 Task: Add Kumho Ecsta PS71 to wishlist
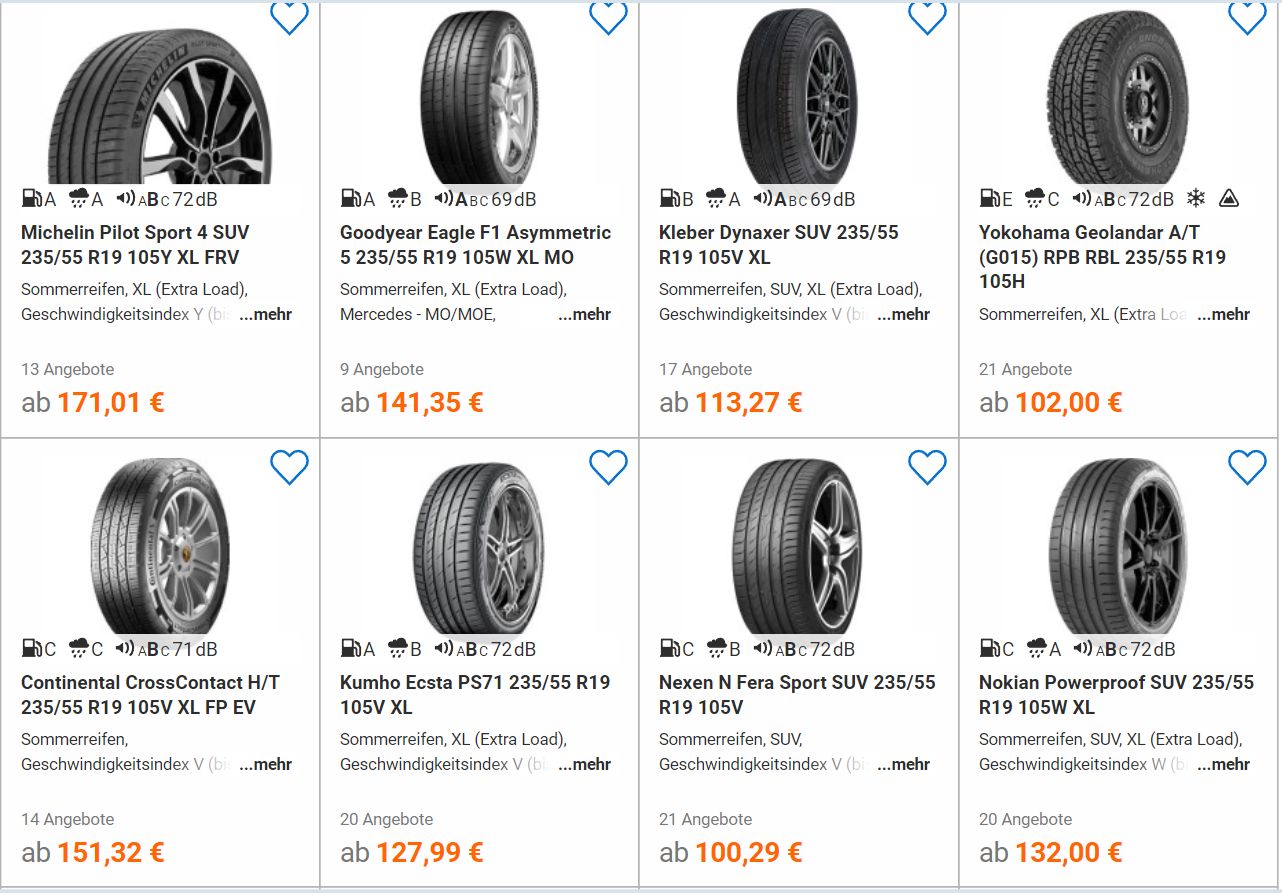pyautogui.click(x=608, y=467)
